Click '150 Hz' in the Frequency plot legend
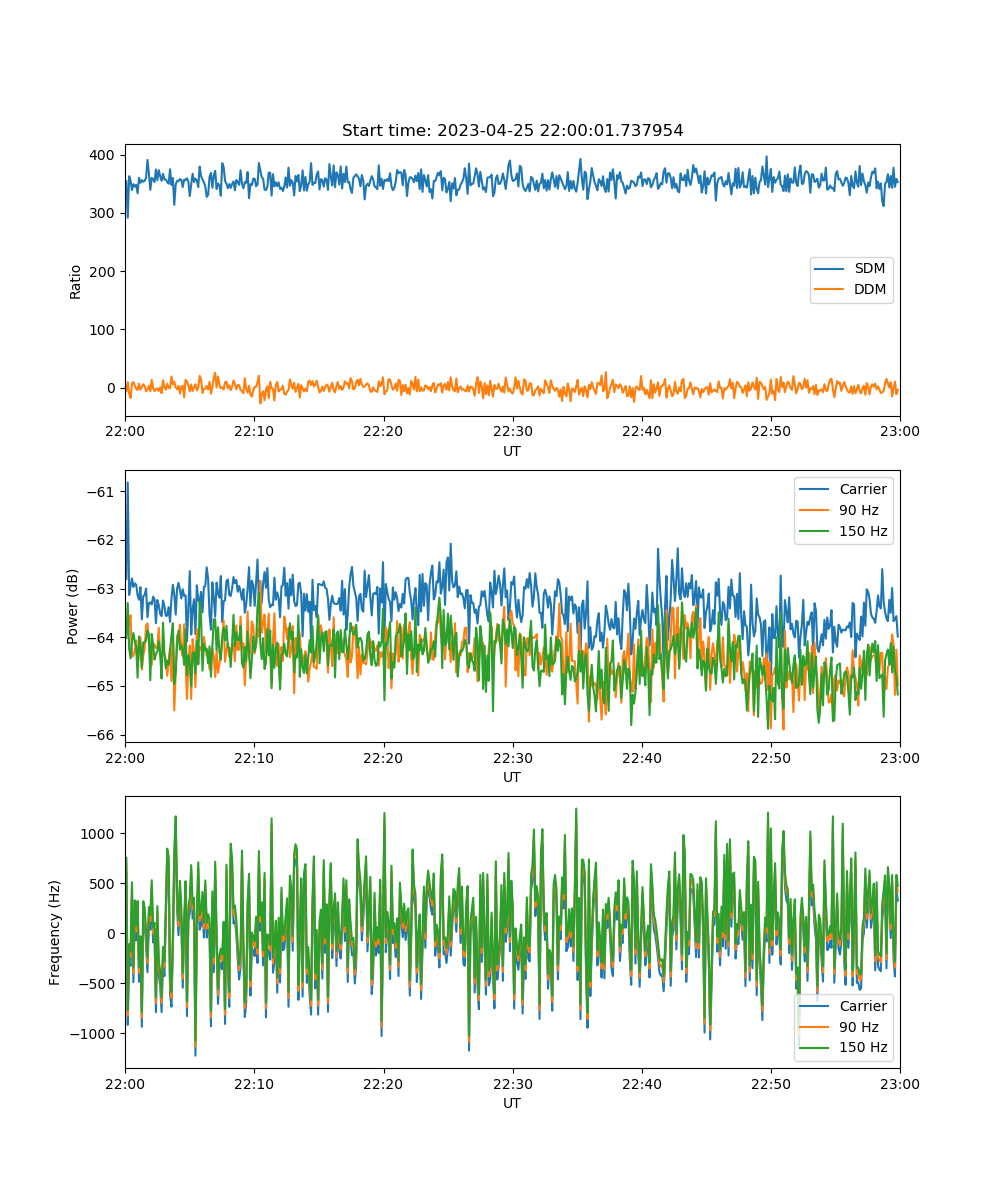1000x1200 pixels. click(862, 1048)
